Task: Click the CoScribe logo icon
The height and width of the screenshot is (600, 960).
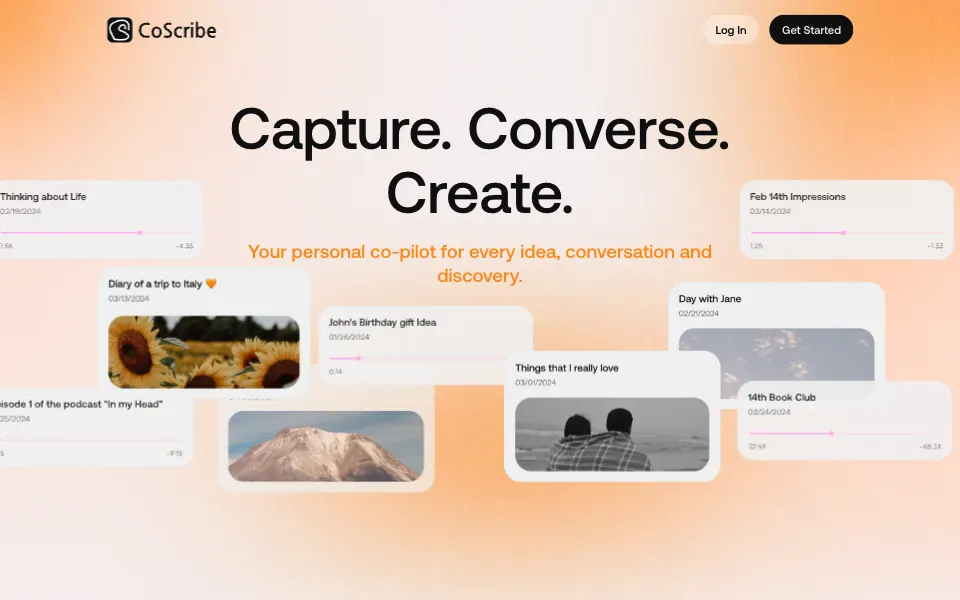Action: click(x=119, y=30)
